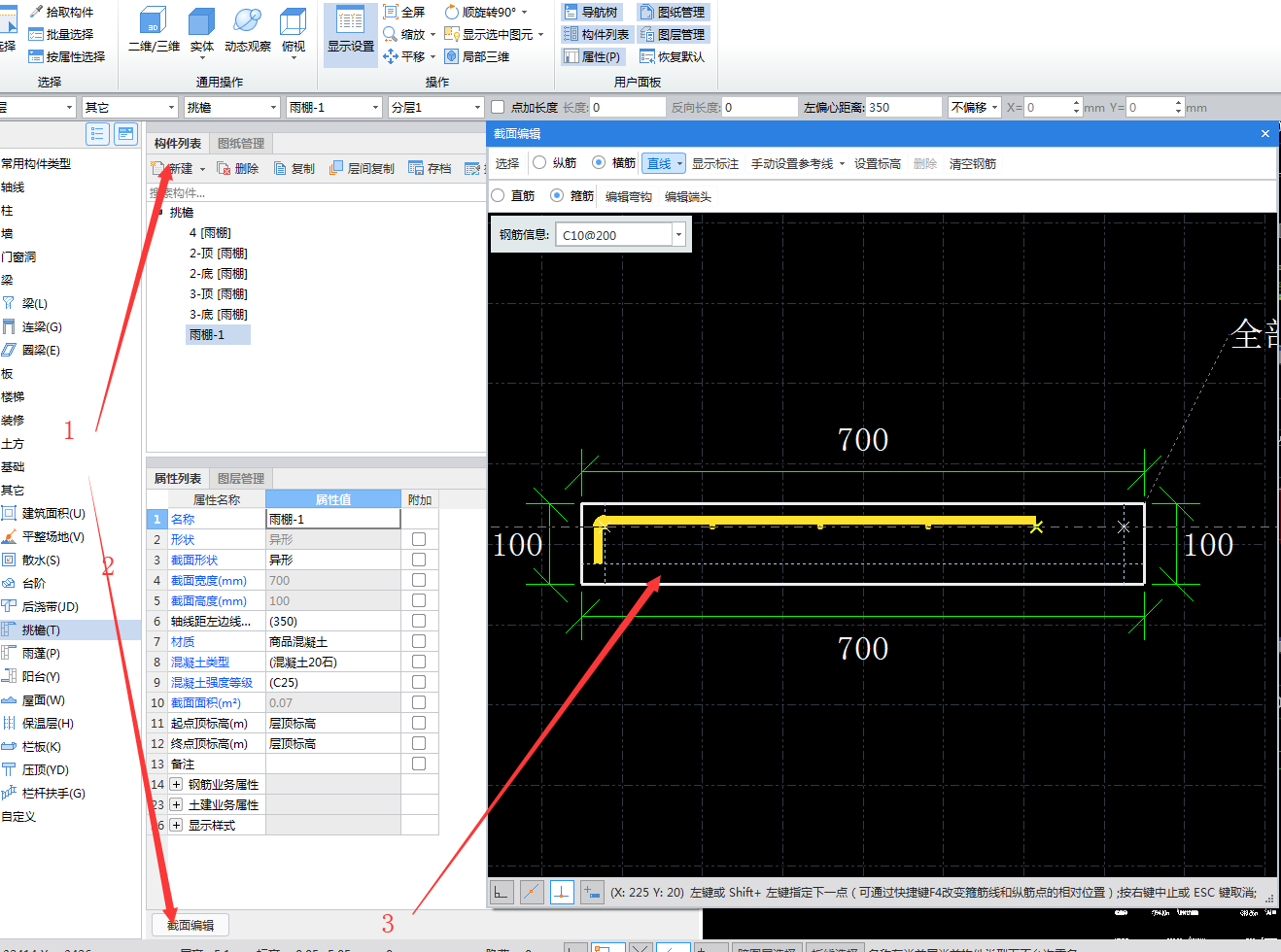Activate 局部三维 partial 3D tool

point(476,56)
